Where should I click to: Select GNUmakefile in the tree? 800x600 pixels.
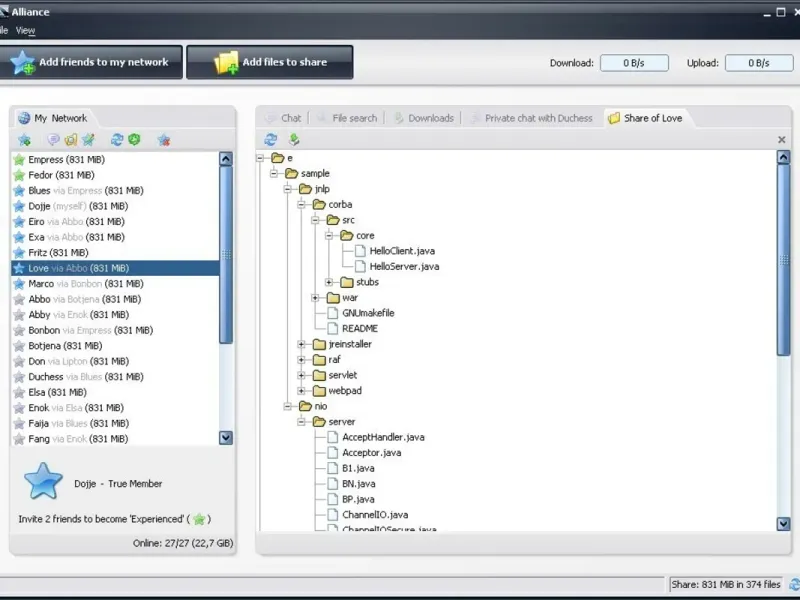tap(368, 313)
